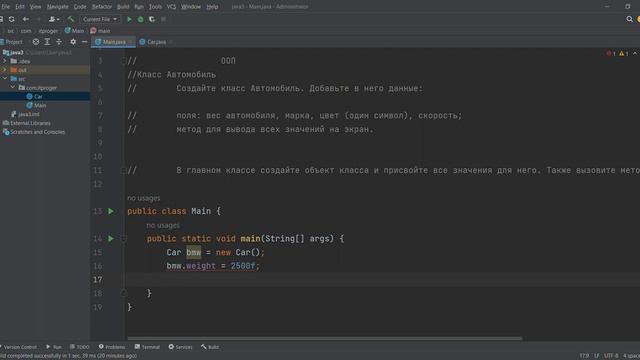
Task: Open the Navigate menu
Action: point(58,7)
